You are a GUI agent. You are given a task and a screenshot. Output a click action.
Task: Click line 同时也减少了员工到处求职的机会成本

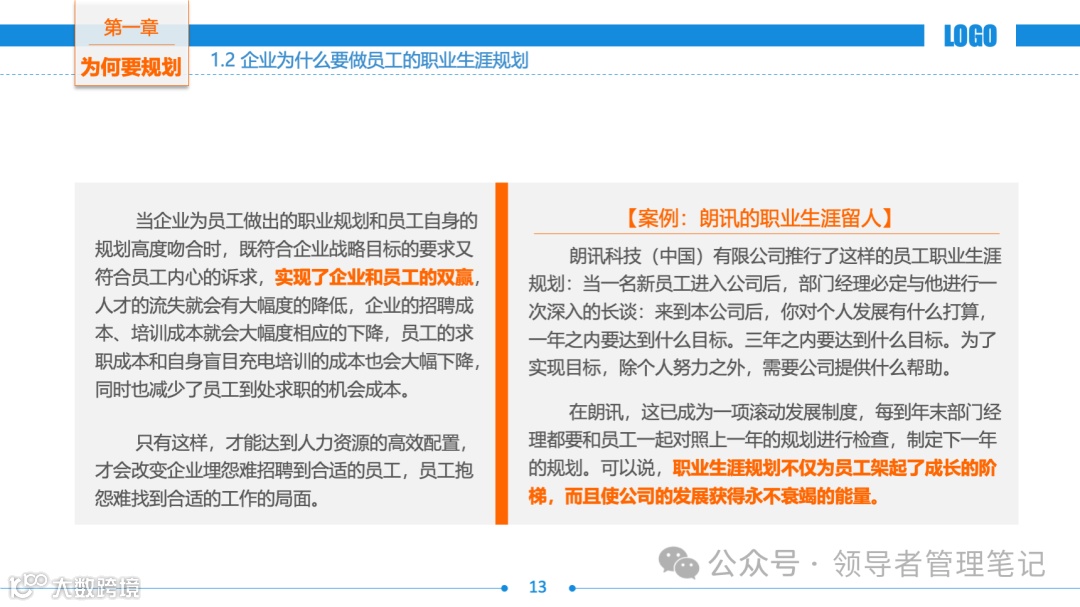click(253, 390)
